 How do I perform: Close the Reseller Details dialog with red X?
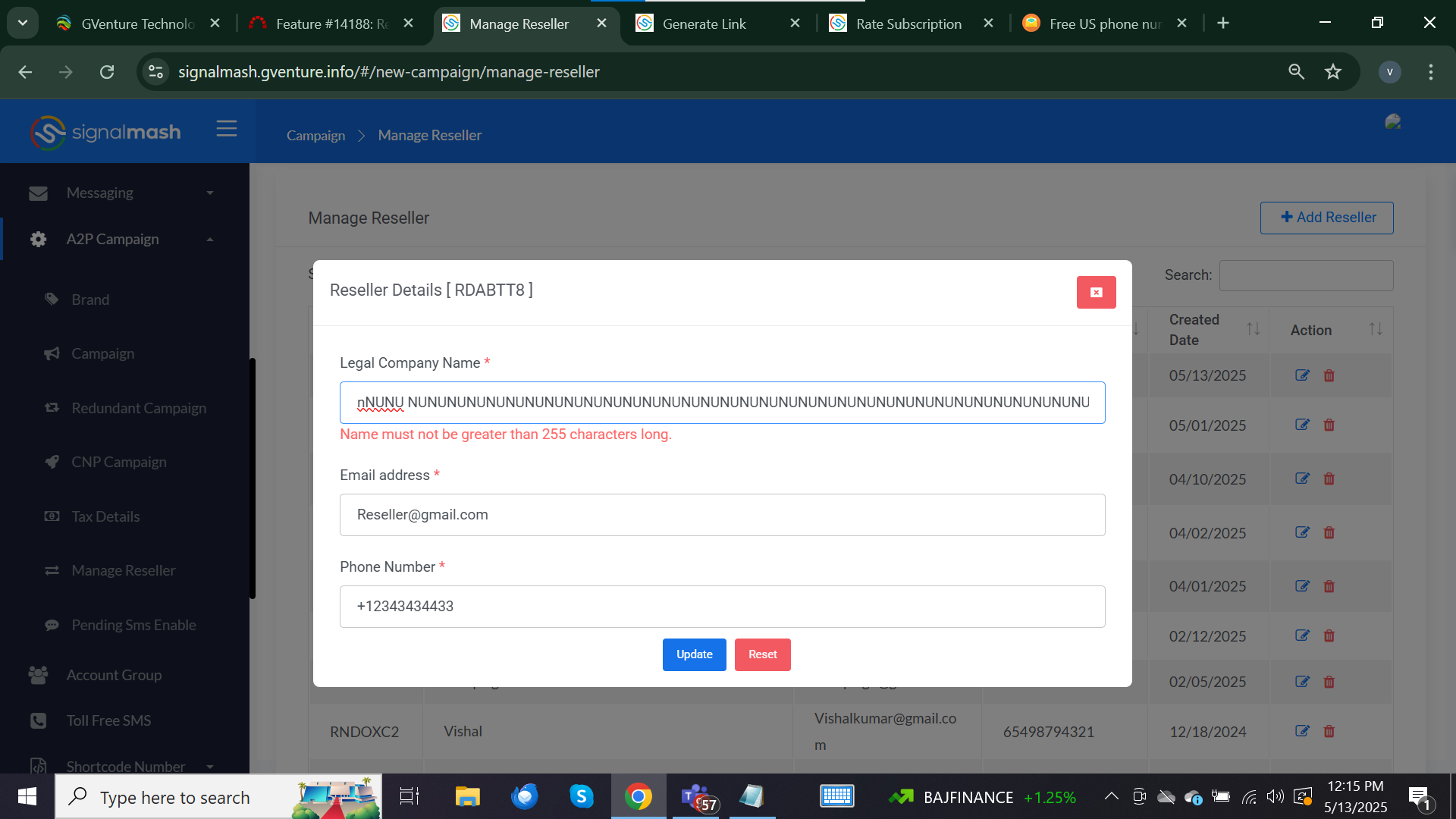1096,292
